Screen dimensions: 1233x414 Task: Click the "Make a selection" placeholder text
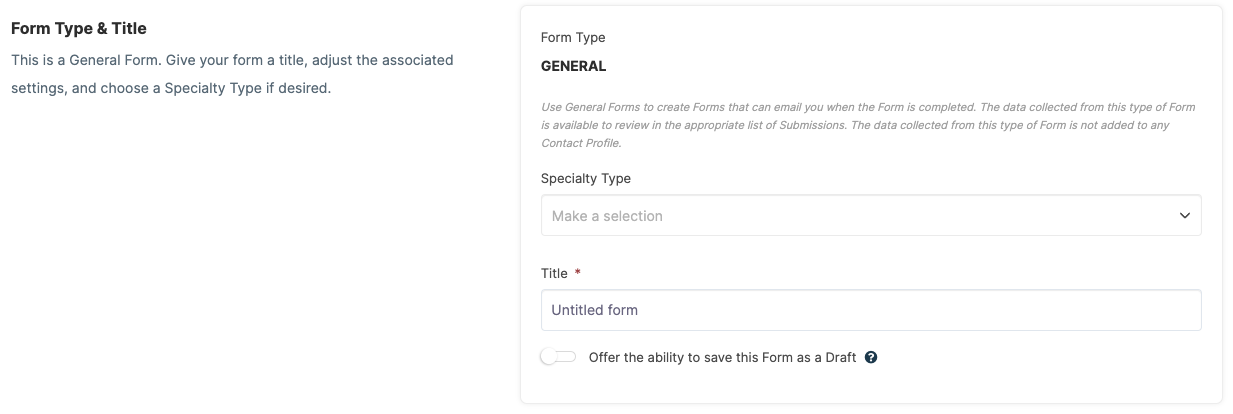point(607,216)
